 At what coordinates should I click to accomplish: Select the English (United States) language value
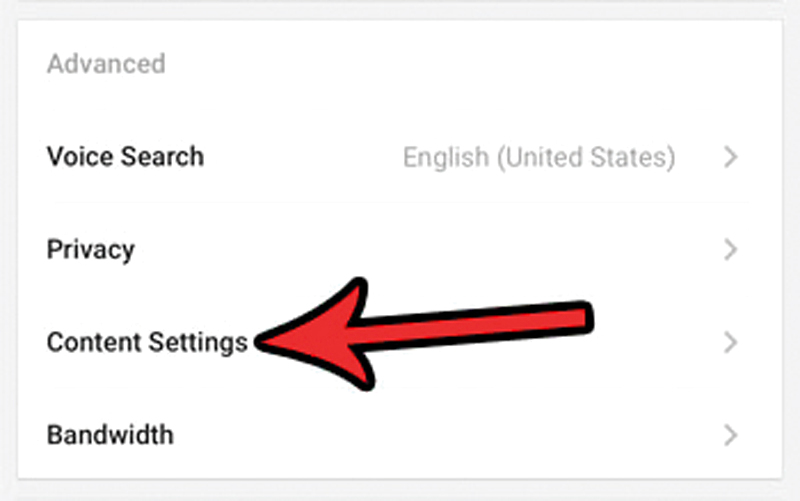[538, 157]
